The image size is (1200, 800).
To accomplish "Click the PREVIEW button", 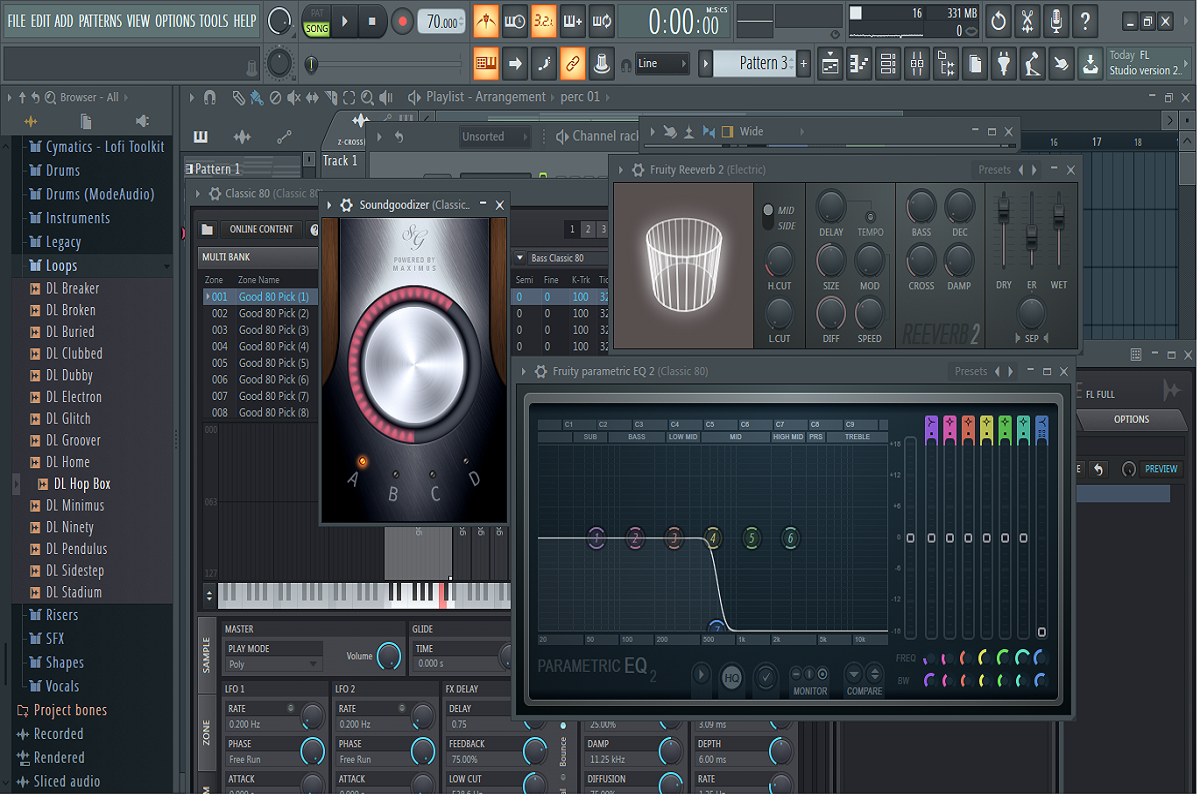I will click(x=1161, y=469).
